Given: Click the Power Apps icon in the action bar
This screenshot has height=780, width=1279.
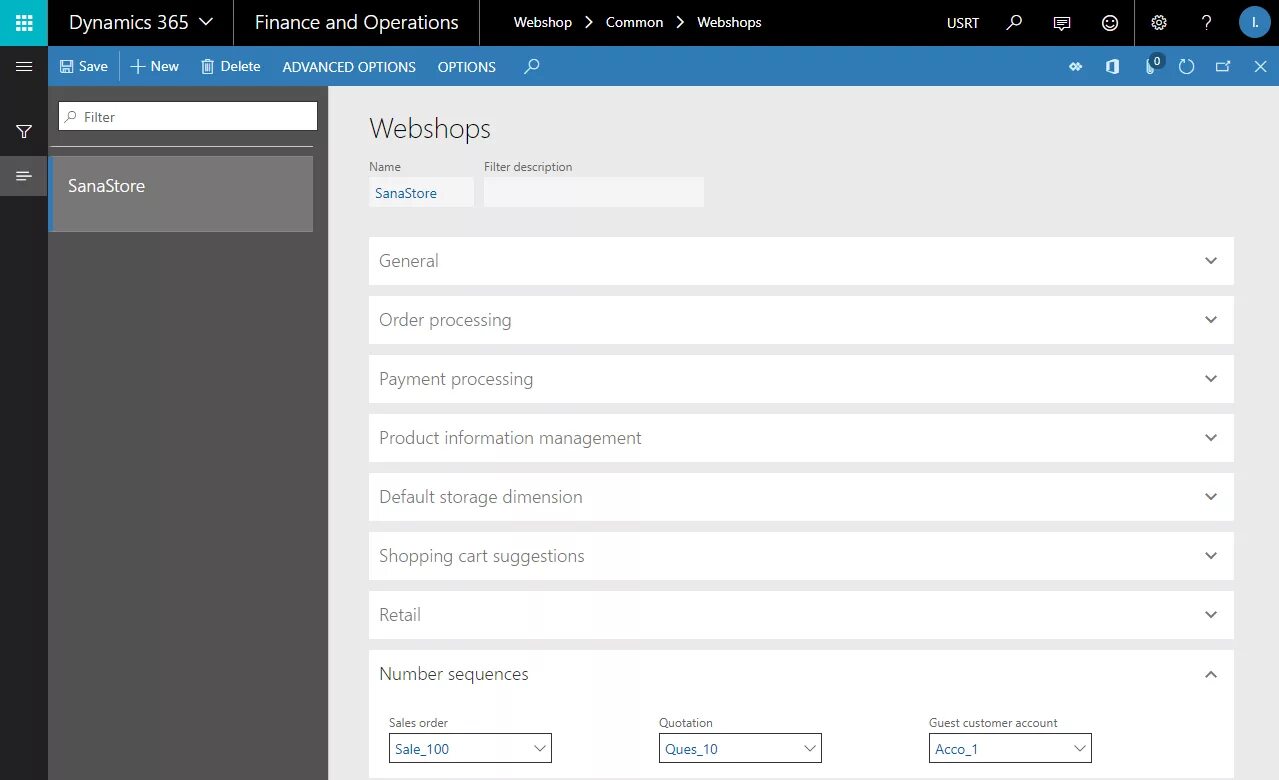Looking at the screenshot, I should click(1075, 66).
